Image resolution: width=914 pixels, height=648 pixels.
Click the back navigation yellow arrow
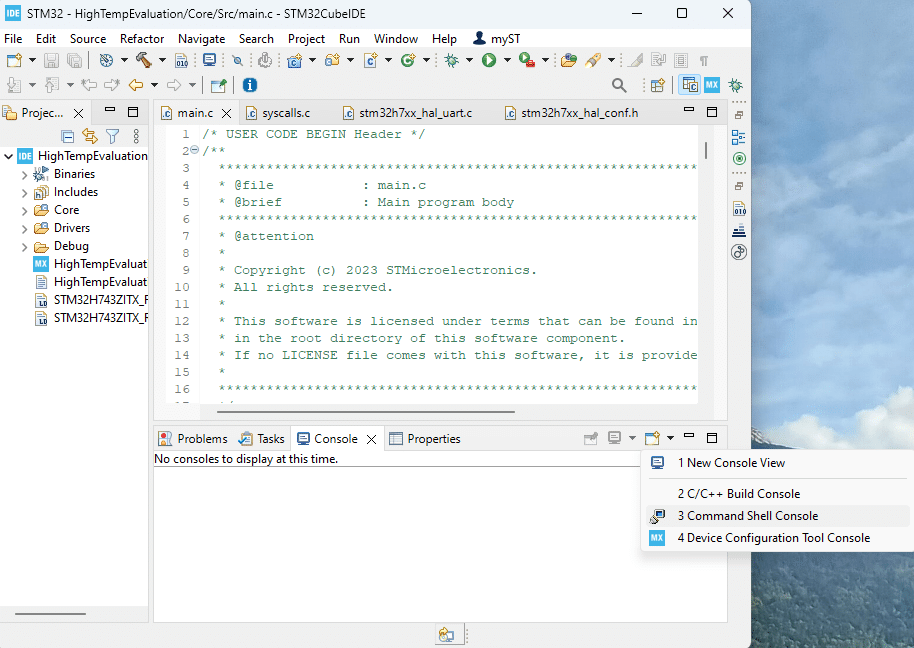(x=136, y=85)
